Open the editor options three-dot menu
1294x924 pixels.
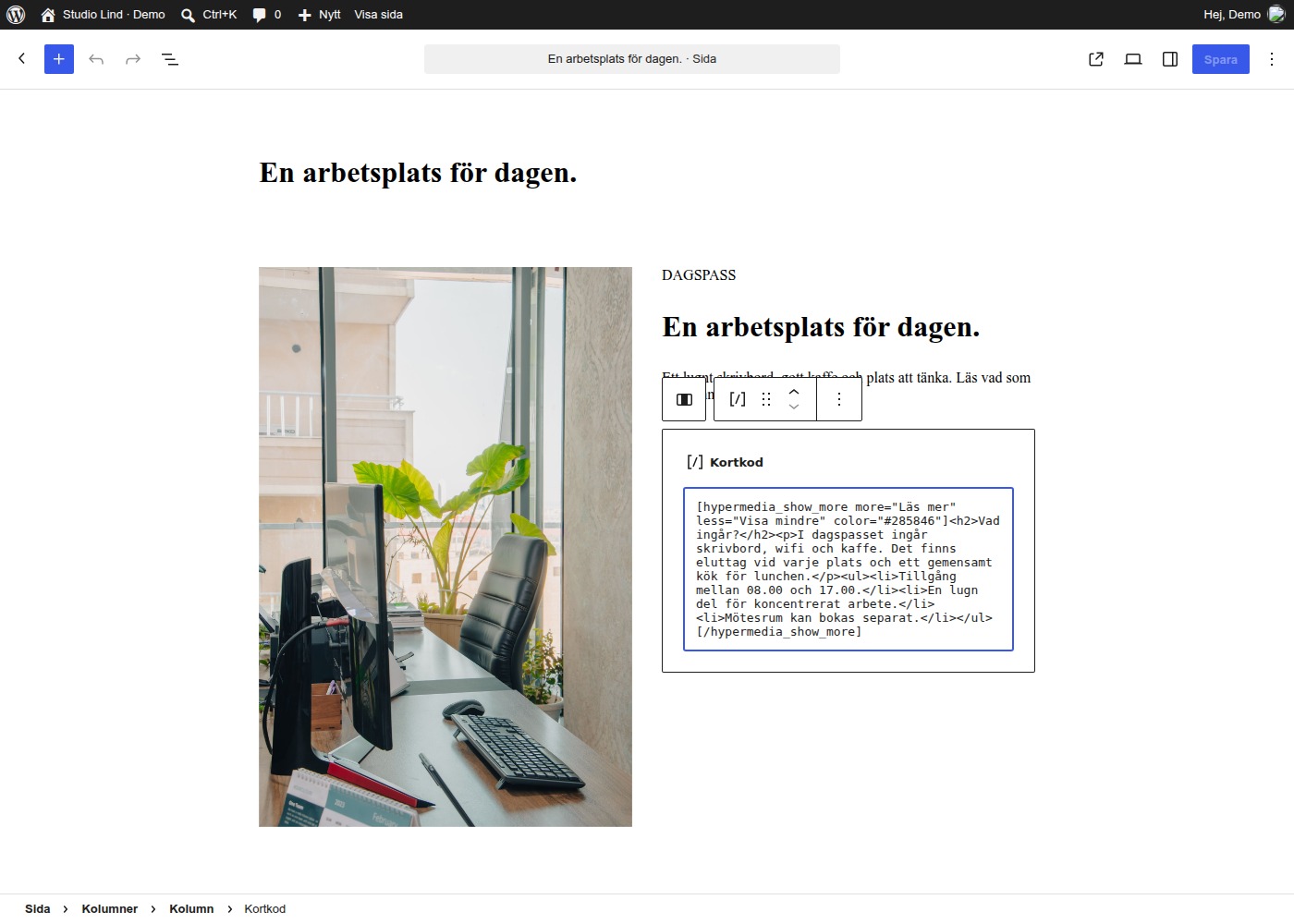click(x=1272, y=59)
